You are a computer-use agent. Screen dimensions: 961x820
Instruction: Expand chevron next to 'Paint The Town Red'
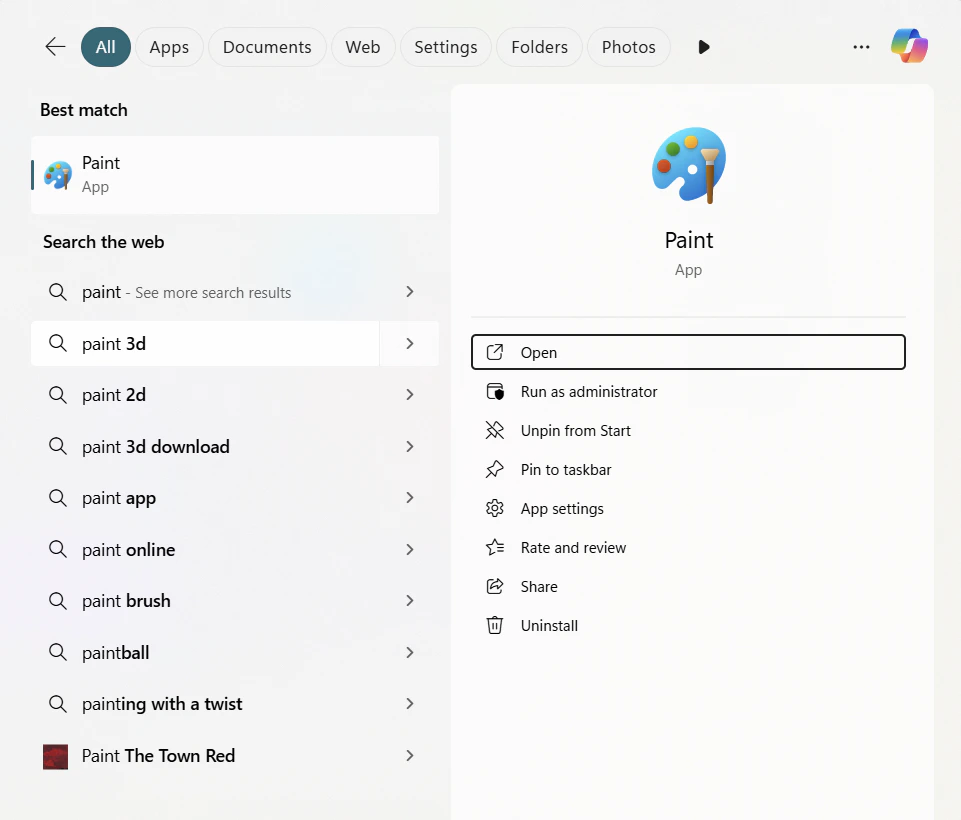[x=410, y=756]
